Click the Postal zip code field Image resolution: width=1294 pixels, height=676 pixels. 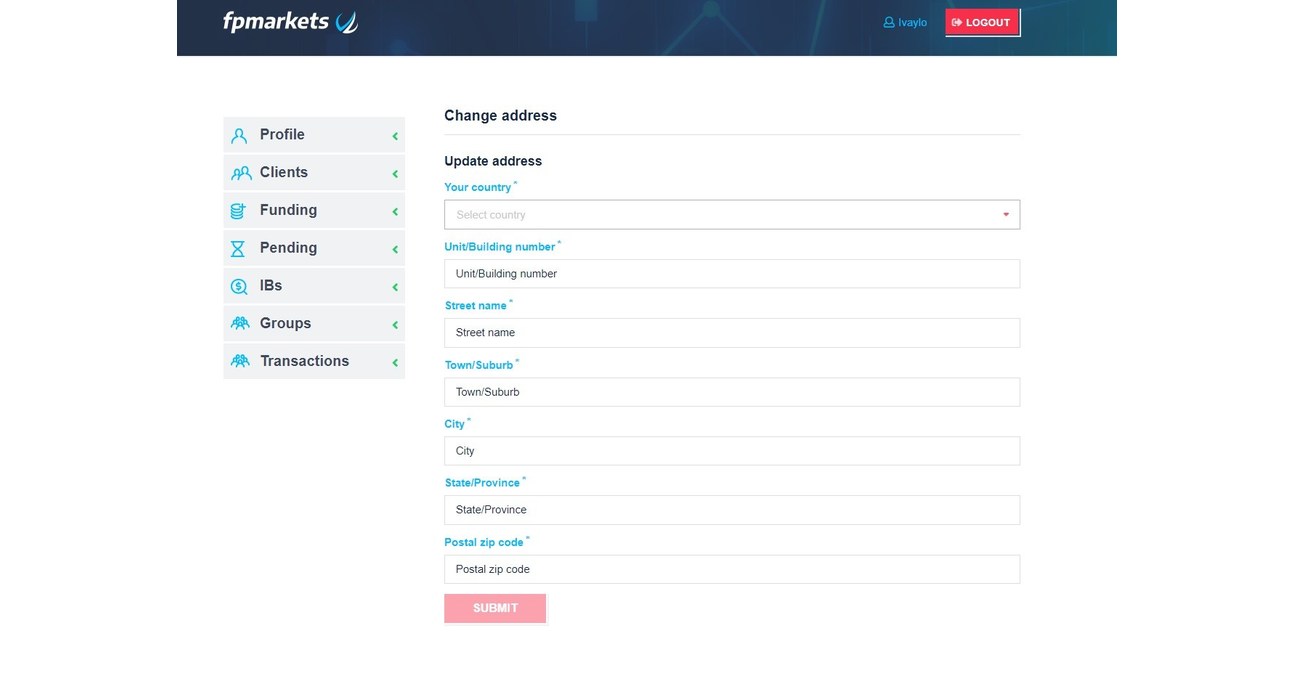[x=731, y=568]
